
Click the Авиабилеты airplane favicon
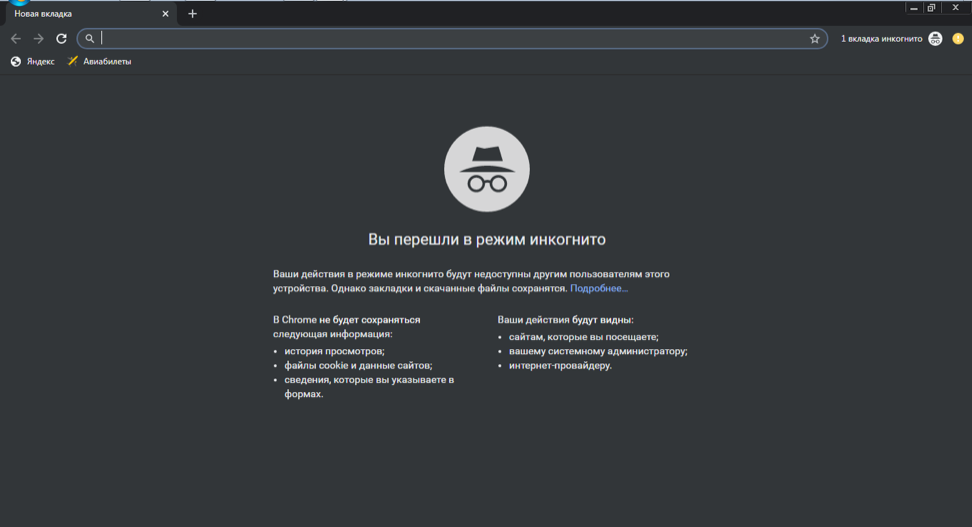pos(72,61)
